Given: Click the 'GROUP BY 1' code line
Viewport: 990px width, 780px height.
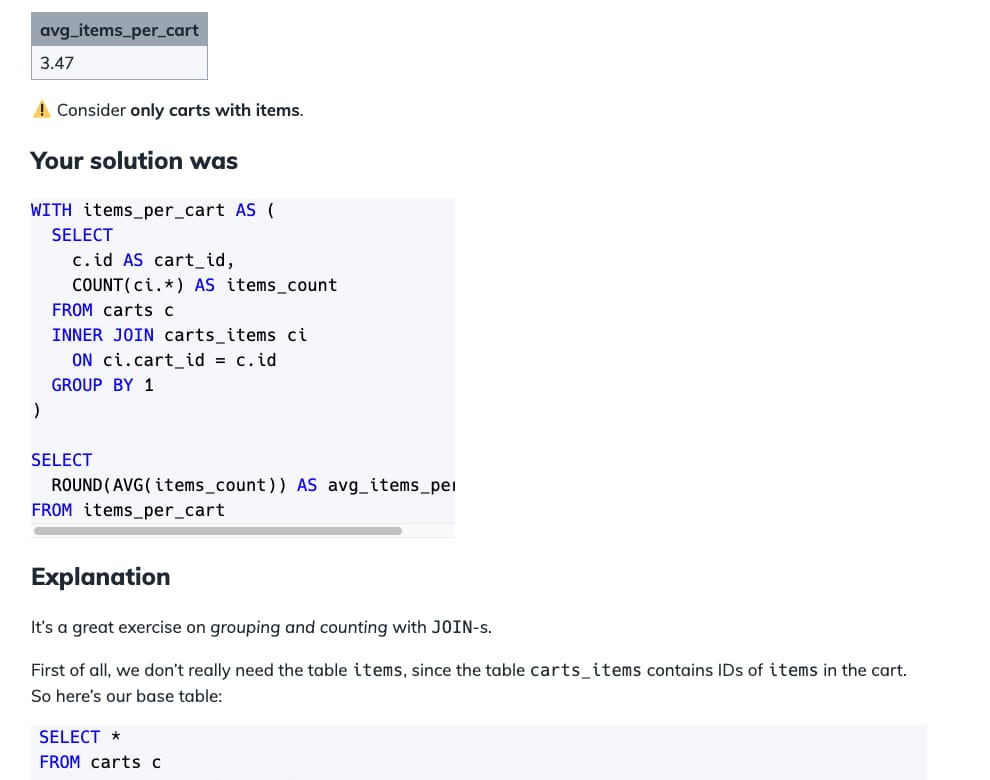Looking at the screenshot, I should coord(102,385).
